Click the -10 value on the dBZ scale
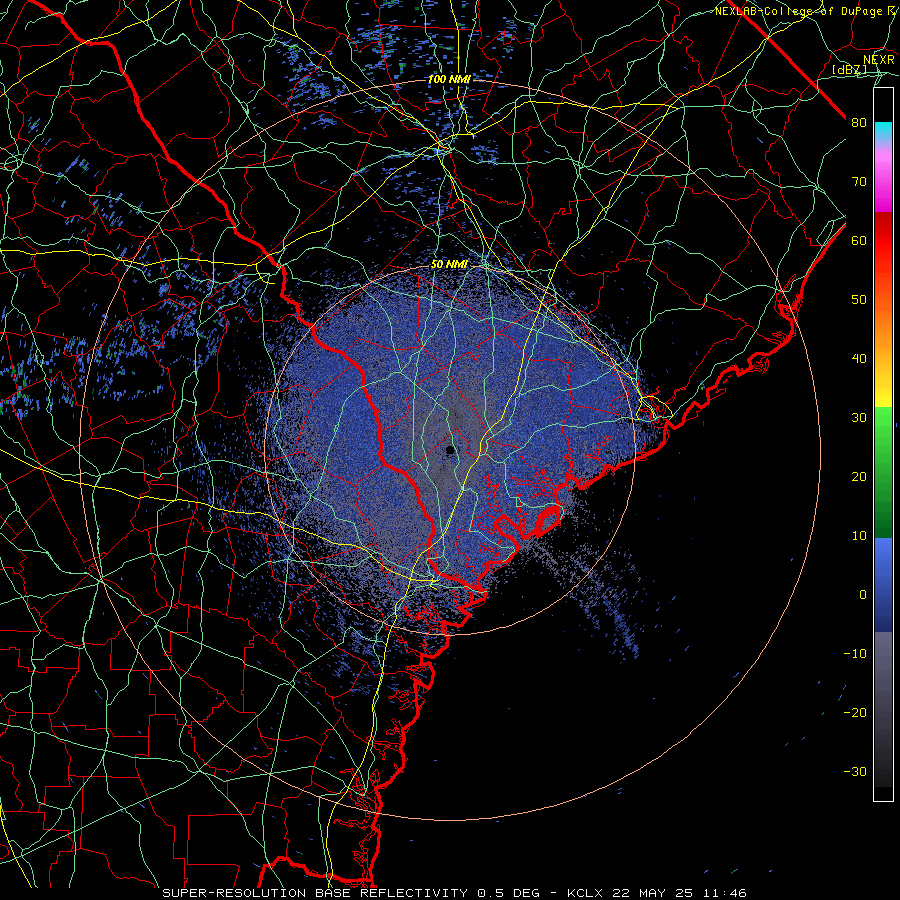Screen dimensions: 900x900 click(855, 653)
